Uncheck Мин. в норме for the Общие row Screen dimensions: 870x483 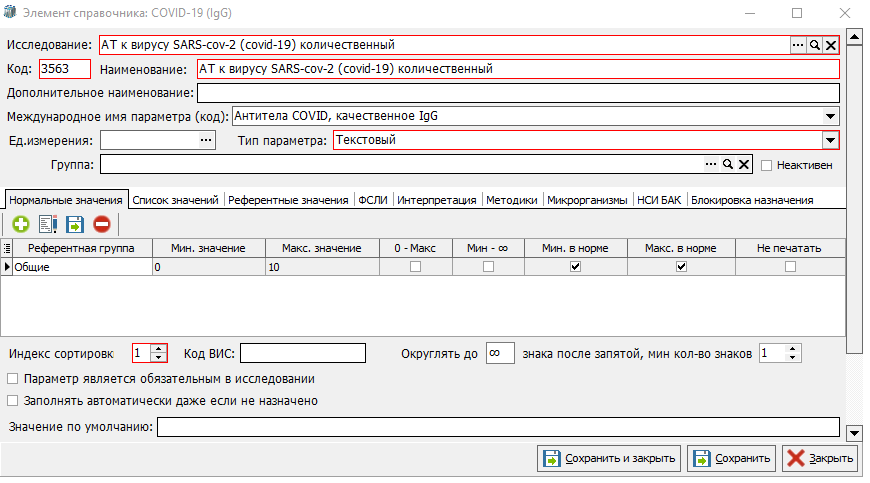(x=574, y=267)
